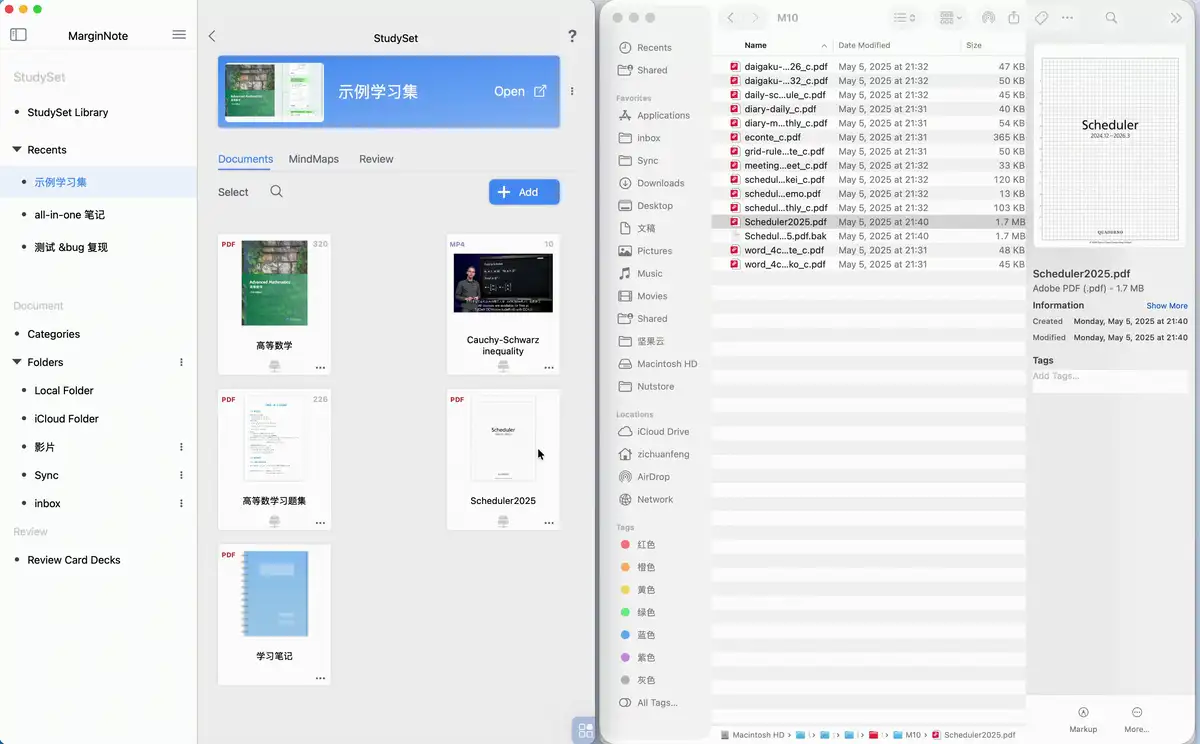This screenshot has height=744, width=1200.
Task: Click the Tags icon in Finder toolbar
Action: [x=1041, y=18]
